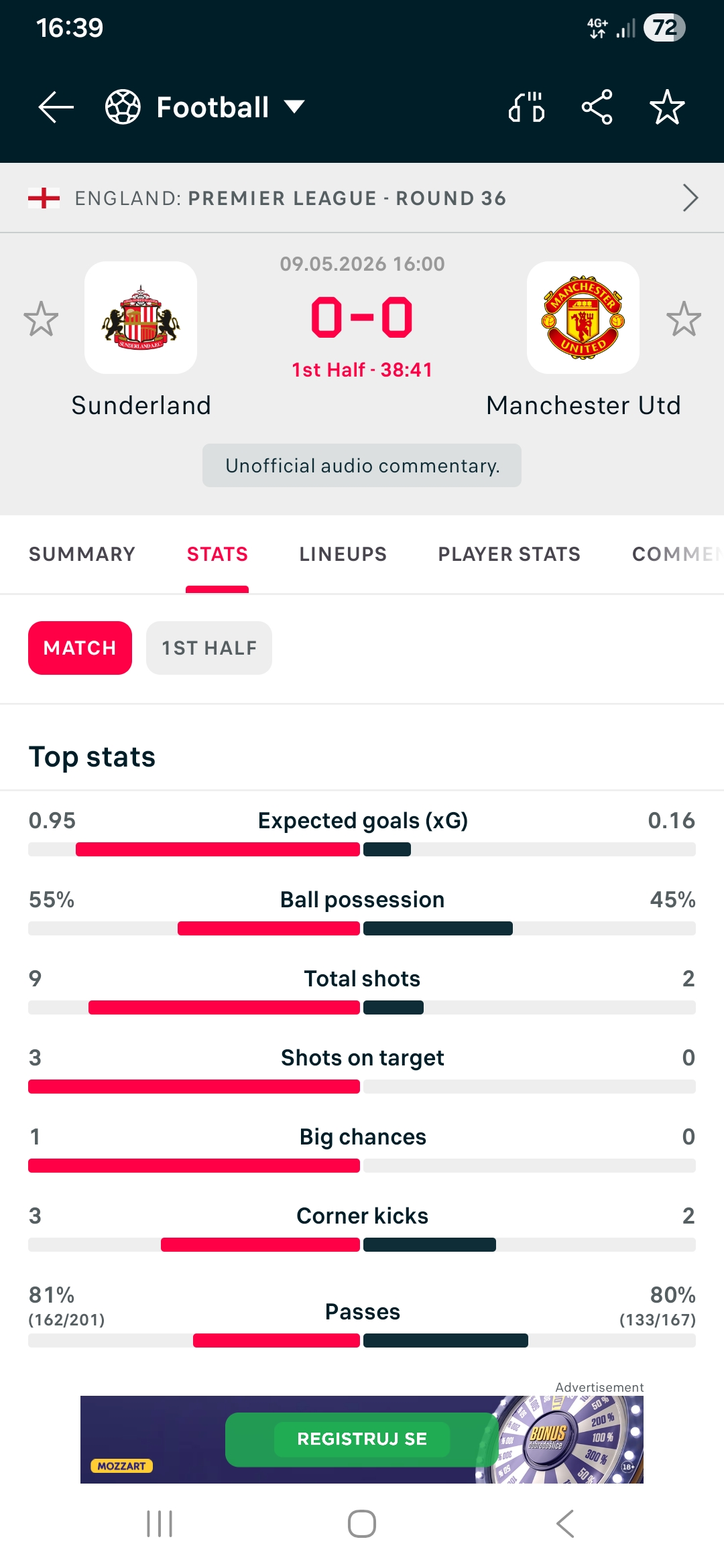Select the 1st Half stats filter

pos(209,648)
